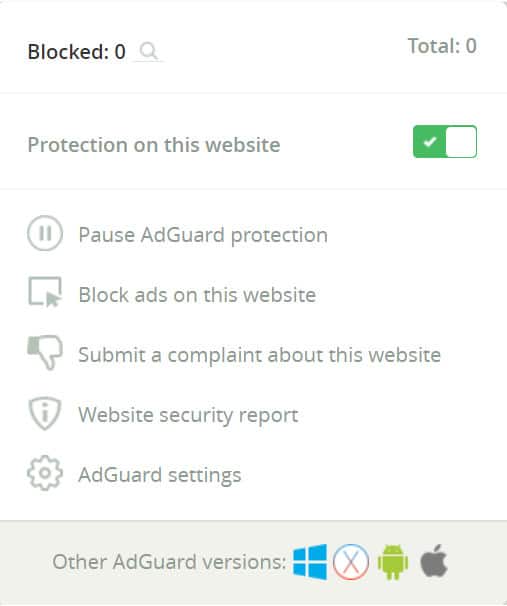
Task: Open AdGuard for iOS Apple icon
Action: [434, 561]
